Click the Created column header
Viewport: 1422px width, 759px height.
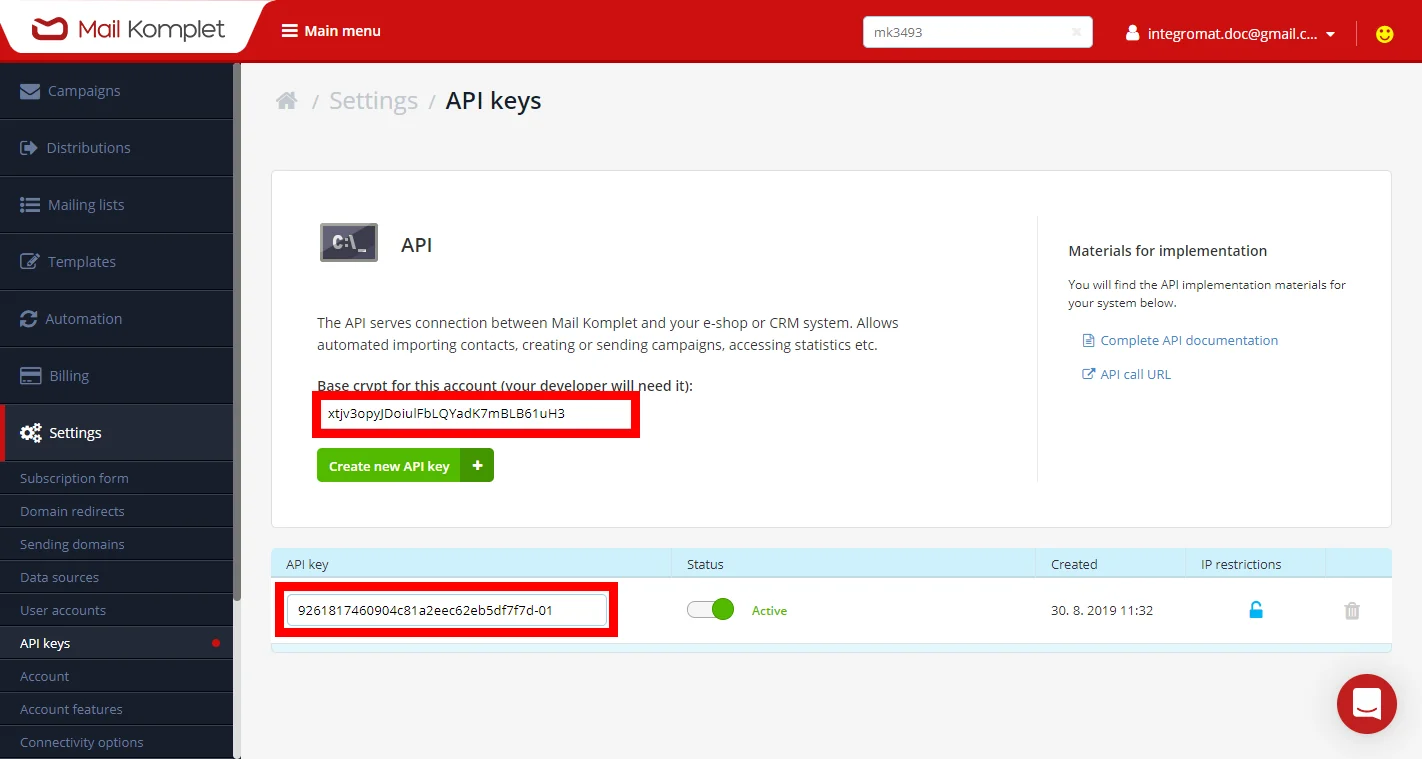point(1074,564)
